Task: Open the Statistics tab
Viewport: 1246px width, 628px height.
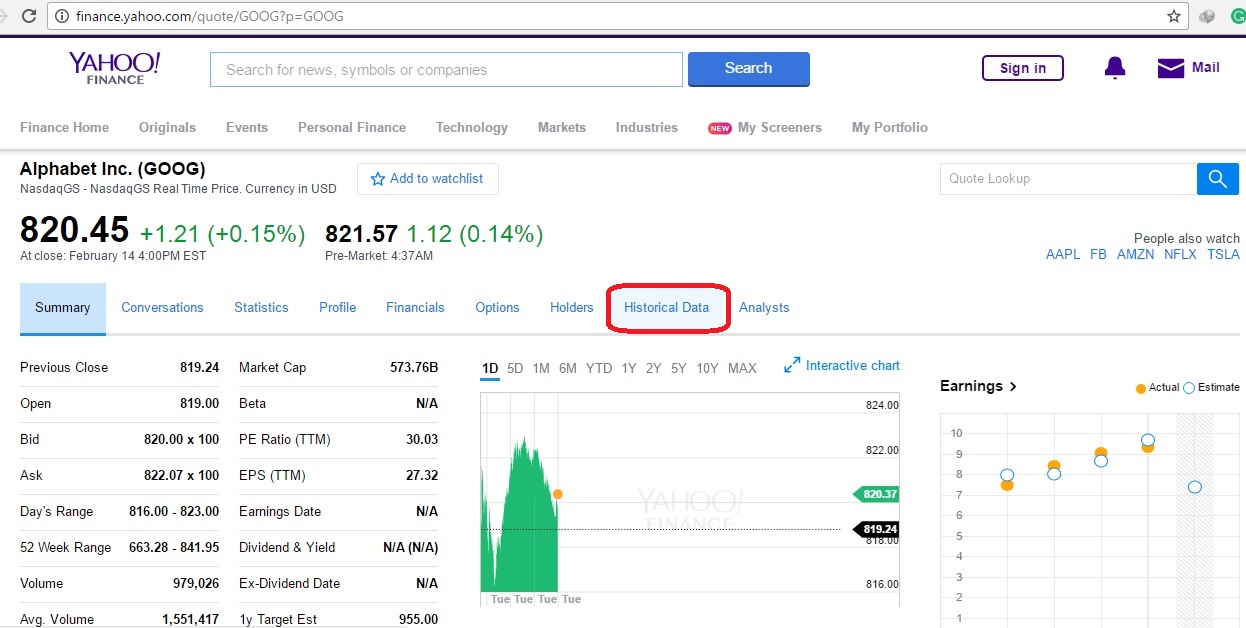Action: click(x=261, y=307)
